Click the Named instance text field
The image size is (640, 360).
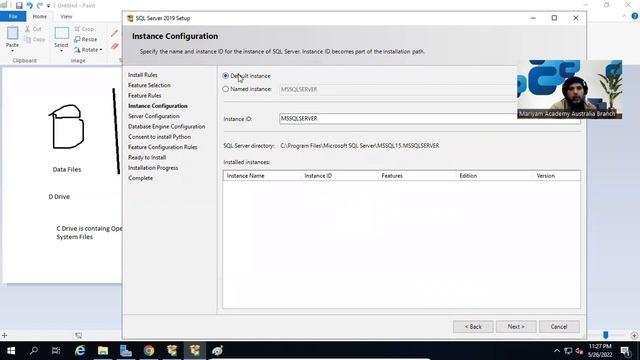pos(398,89)
